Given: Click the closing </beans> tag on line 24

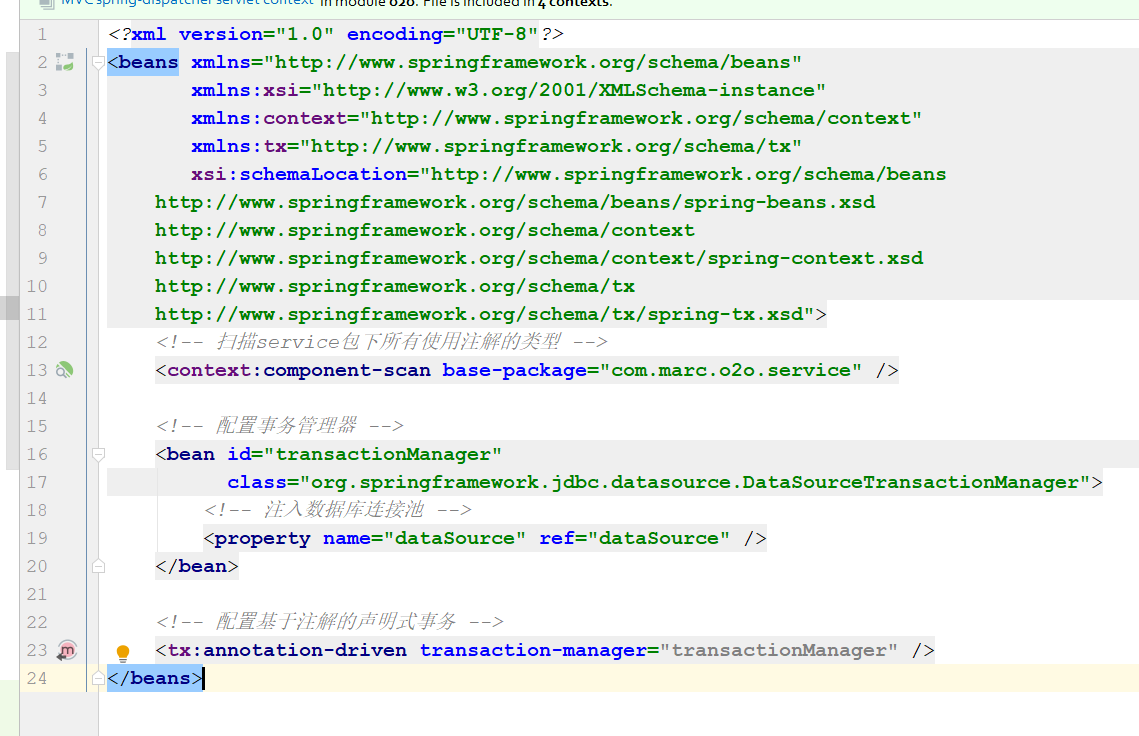Looking at the screenshot, I should tap(155, 679).
